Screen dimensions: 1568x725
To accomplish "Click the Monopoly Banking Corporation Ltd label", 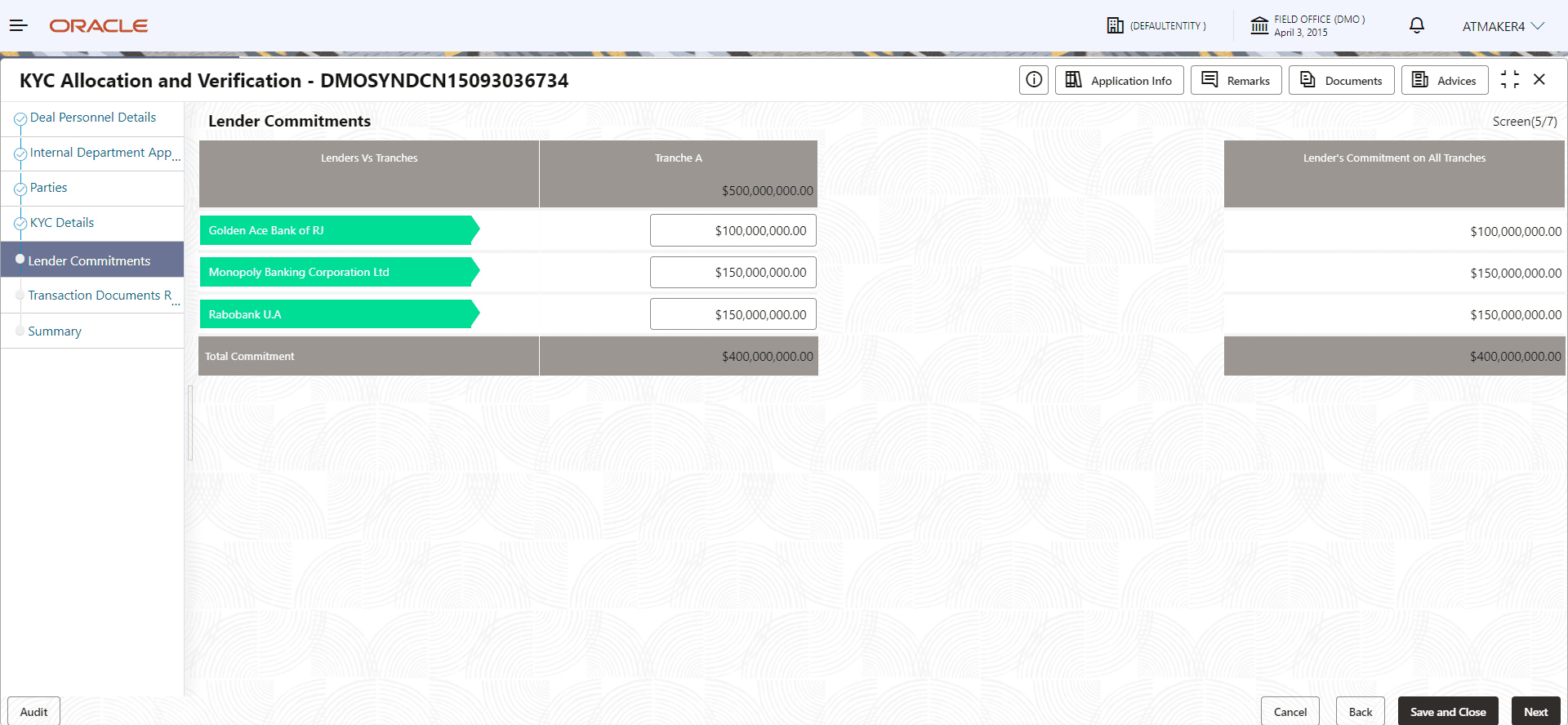I will 339,272.
